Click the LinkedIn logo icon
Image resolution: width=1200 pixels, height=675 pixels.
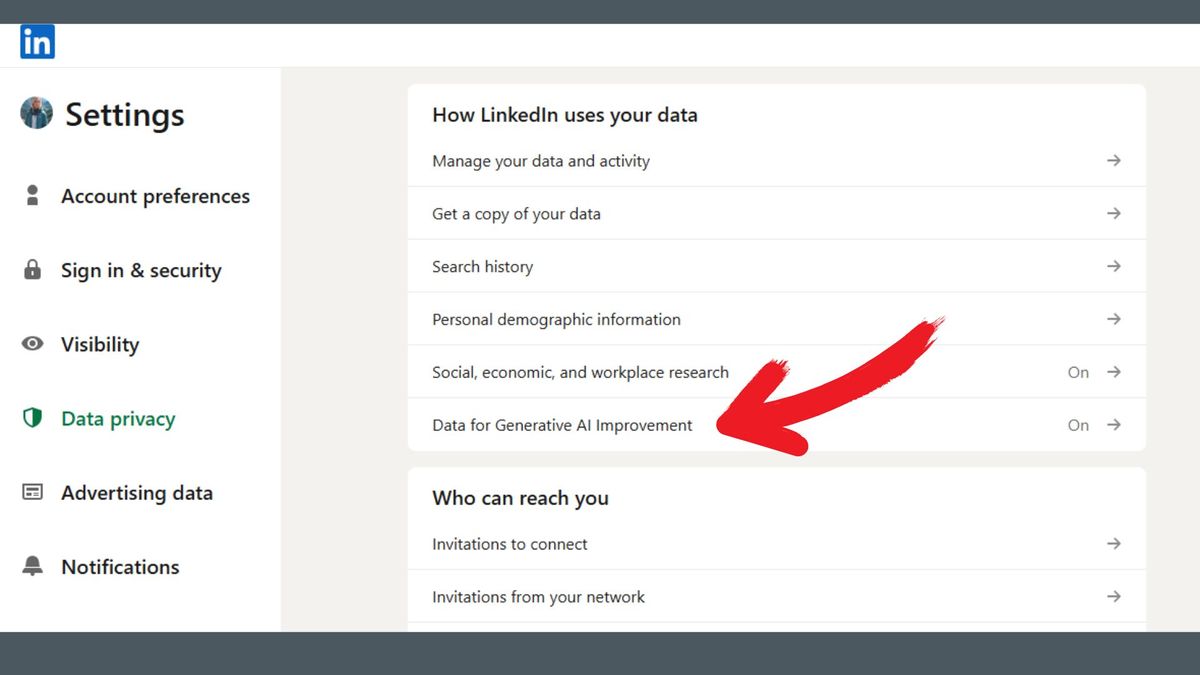tap(37, 41)
